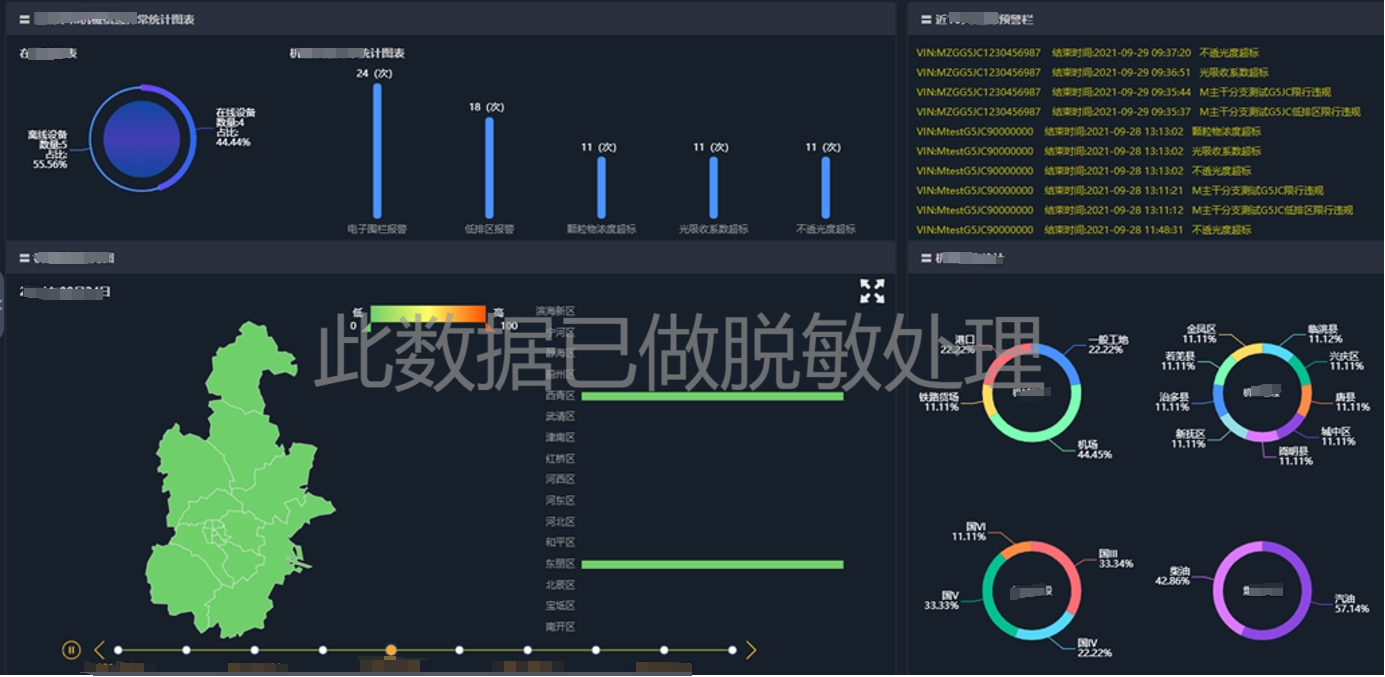Click the timeline previous arrow
The image size is (1385, 677).
pyautogui.click(x=99, y=650)
